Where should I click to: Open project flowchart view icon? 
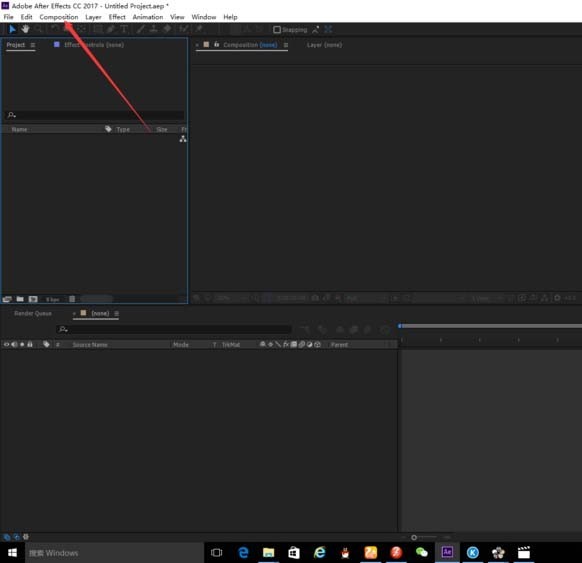coord(183,139)
